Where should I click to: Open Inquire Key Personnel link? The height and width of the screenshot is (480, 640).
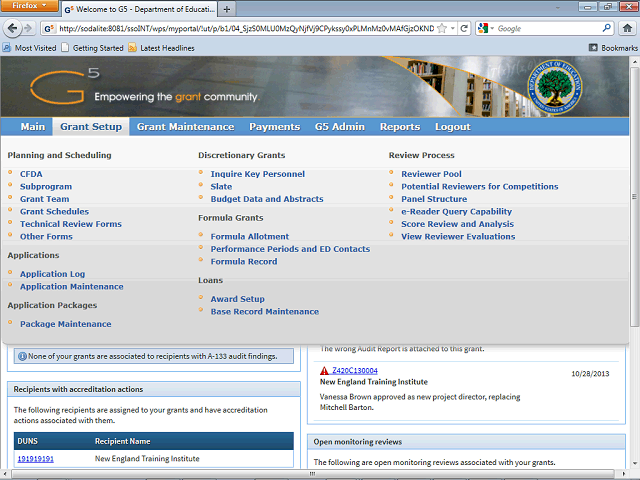point(257,174)
